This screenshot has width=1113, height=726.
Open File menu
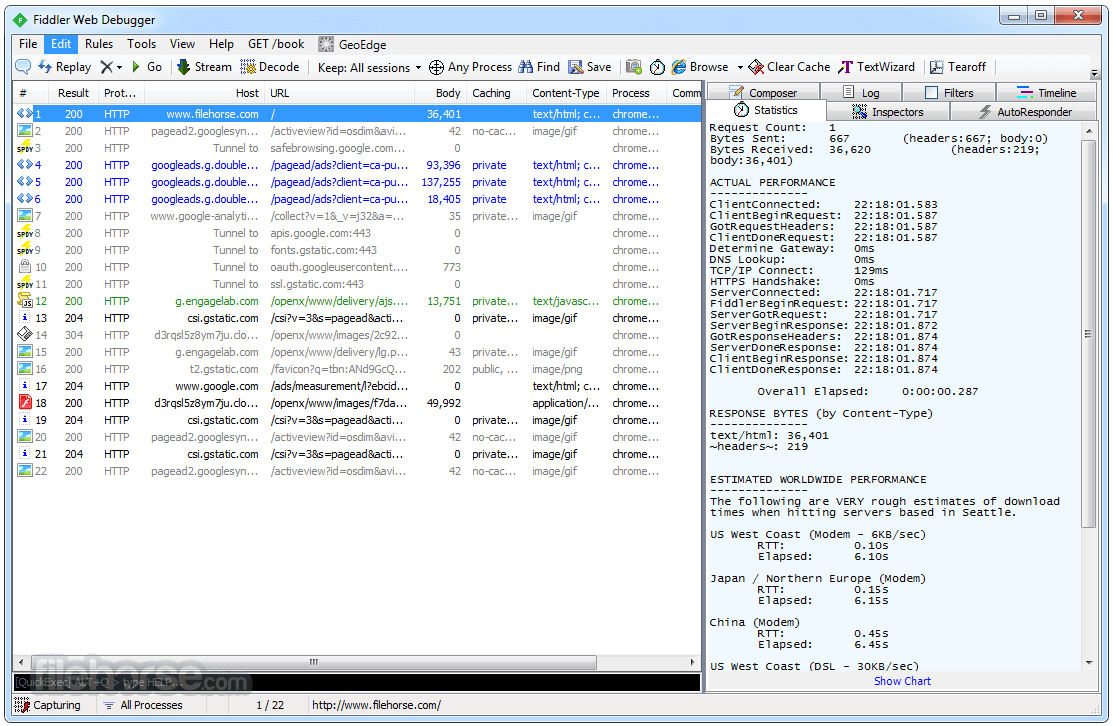click(28, 44)
